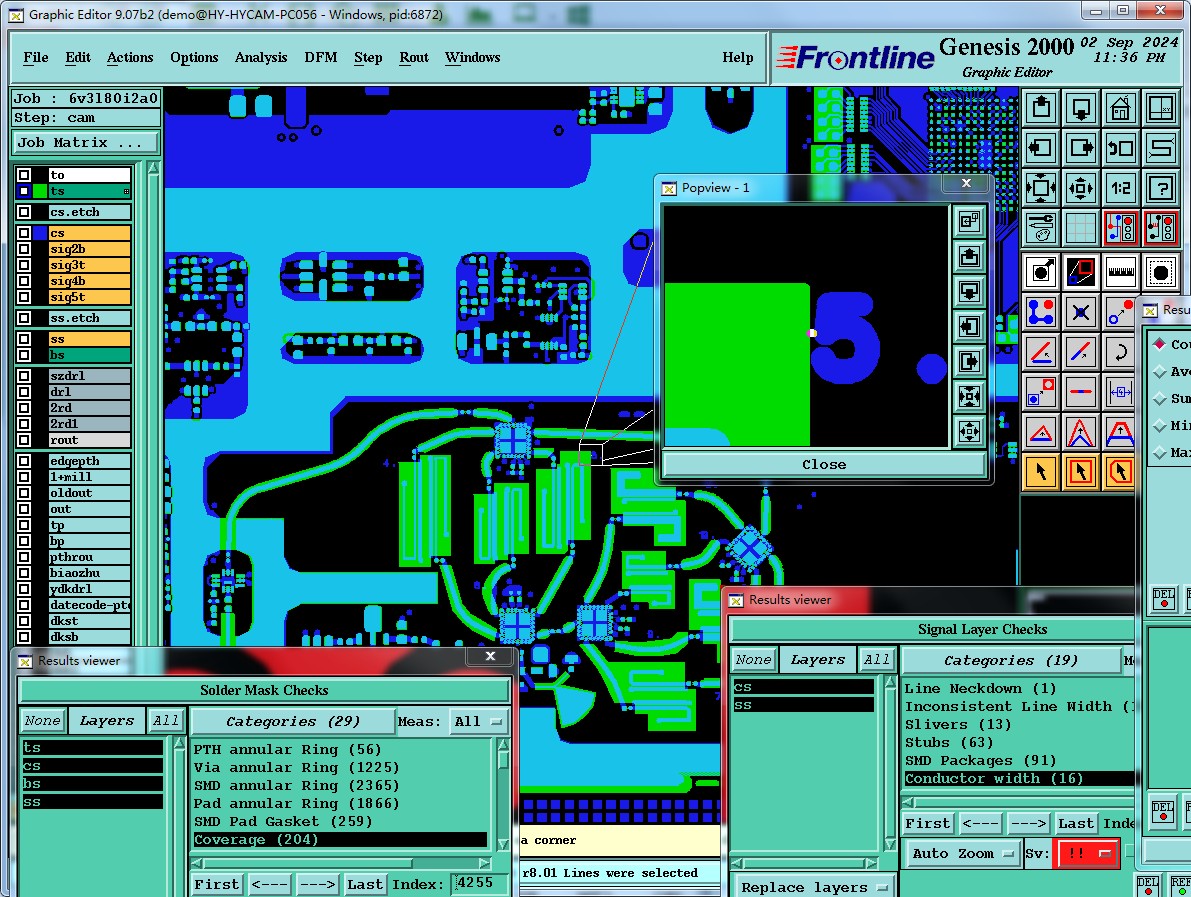Click the ruler measure tool icon
The height and width of the screenshot is (897, 1191).
(1120, 271)
